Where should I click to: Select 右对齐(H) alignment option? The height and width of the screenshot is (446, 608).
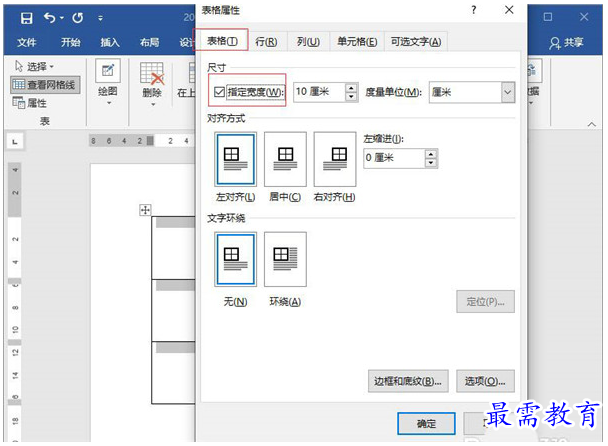point(335,159)
